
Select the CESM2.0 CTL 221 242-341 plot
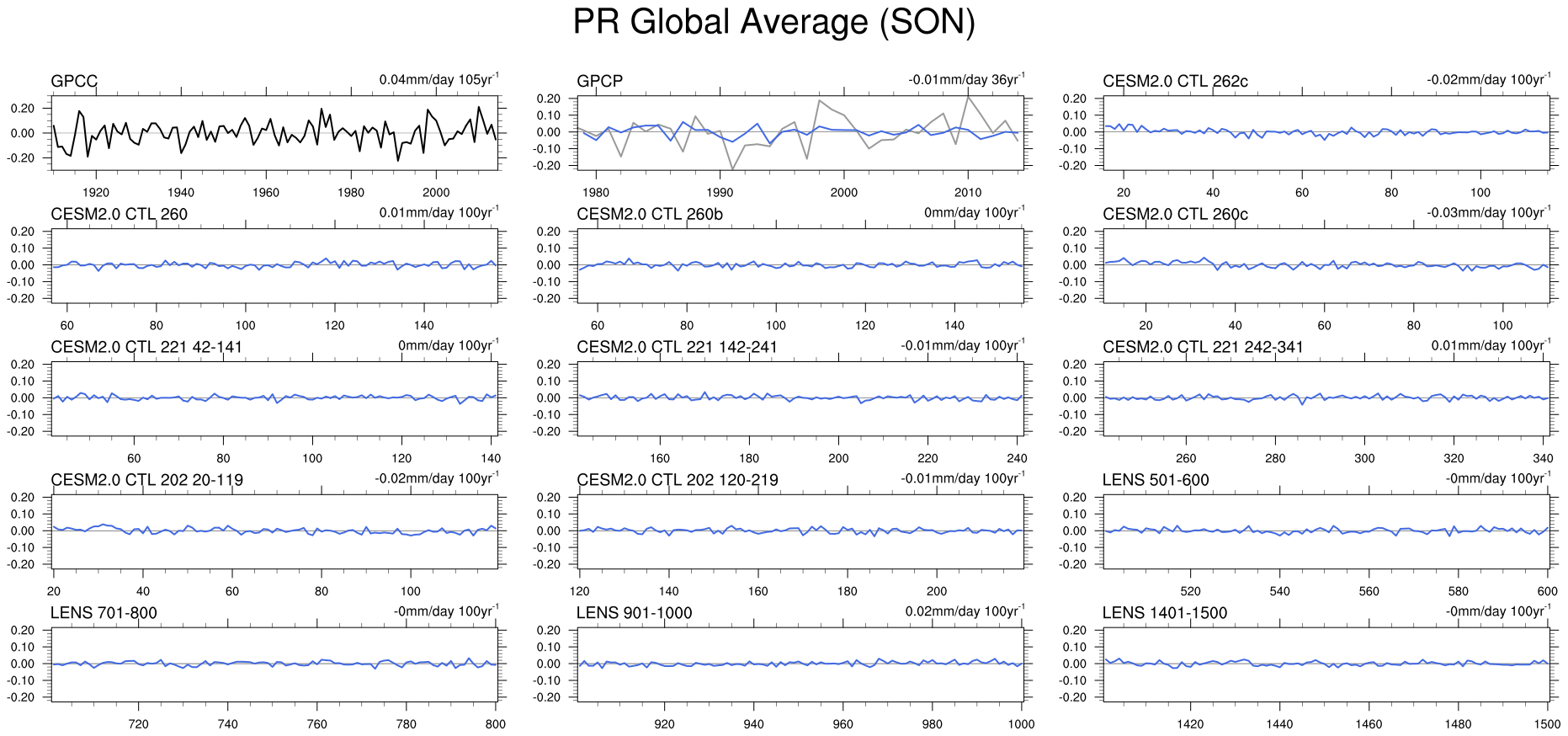pos(1326,398)
